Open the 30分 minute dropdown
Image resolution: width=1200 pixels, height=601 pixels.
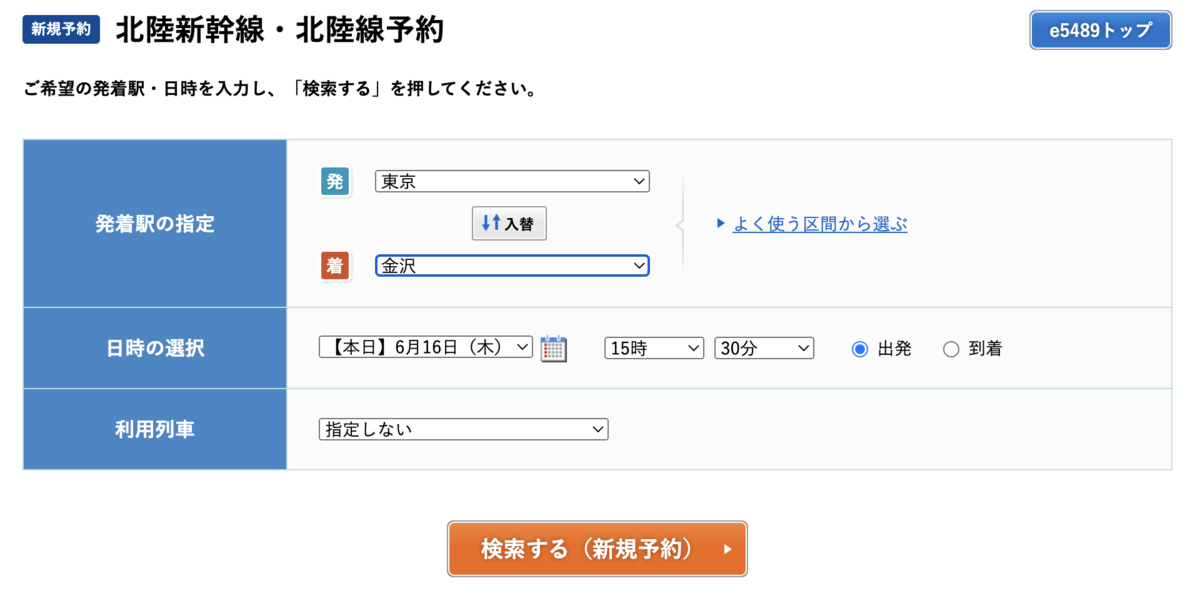click(764, 348)
